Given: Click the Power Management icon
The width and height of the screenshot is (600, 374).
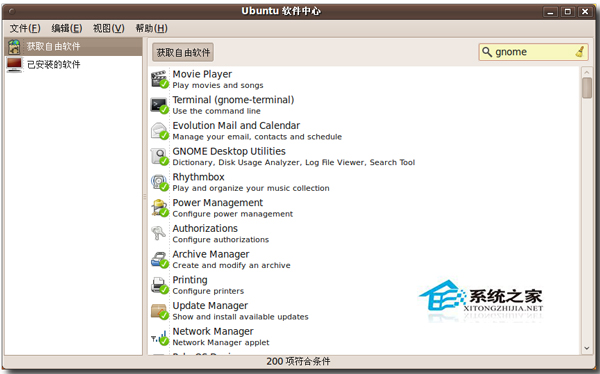Looking at the screenshot, I should pyautogui.click(x=159, y=207).
